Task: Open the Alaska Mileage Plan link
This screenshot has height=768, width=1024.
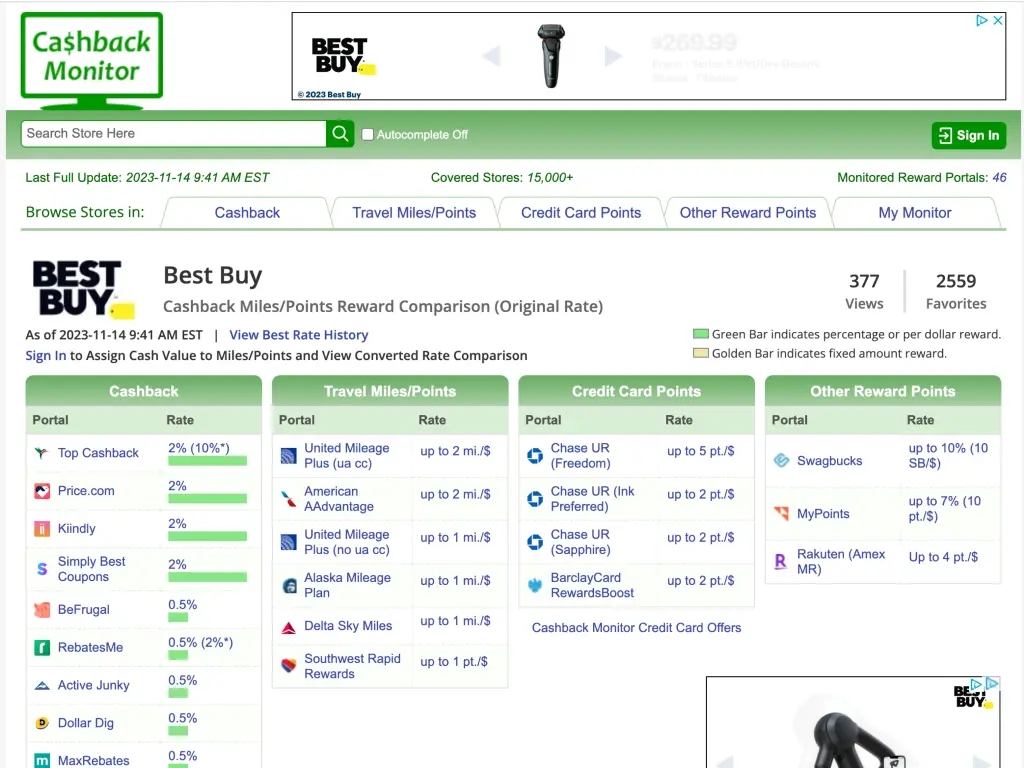Action: pyautogui.click(x=347, y=585)
